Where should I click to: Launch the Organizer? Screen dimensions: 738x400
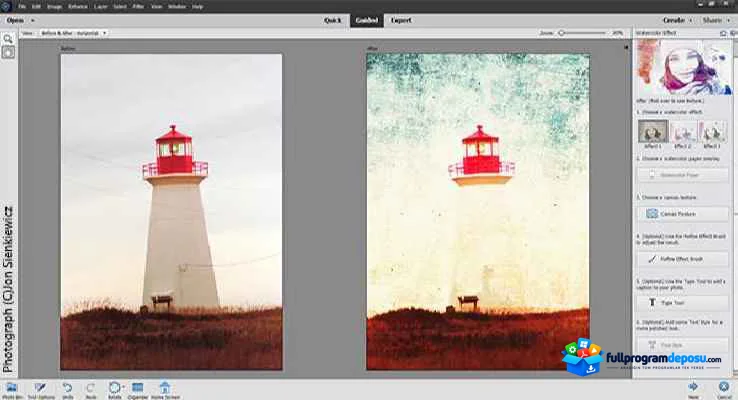pos(137,390)
